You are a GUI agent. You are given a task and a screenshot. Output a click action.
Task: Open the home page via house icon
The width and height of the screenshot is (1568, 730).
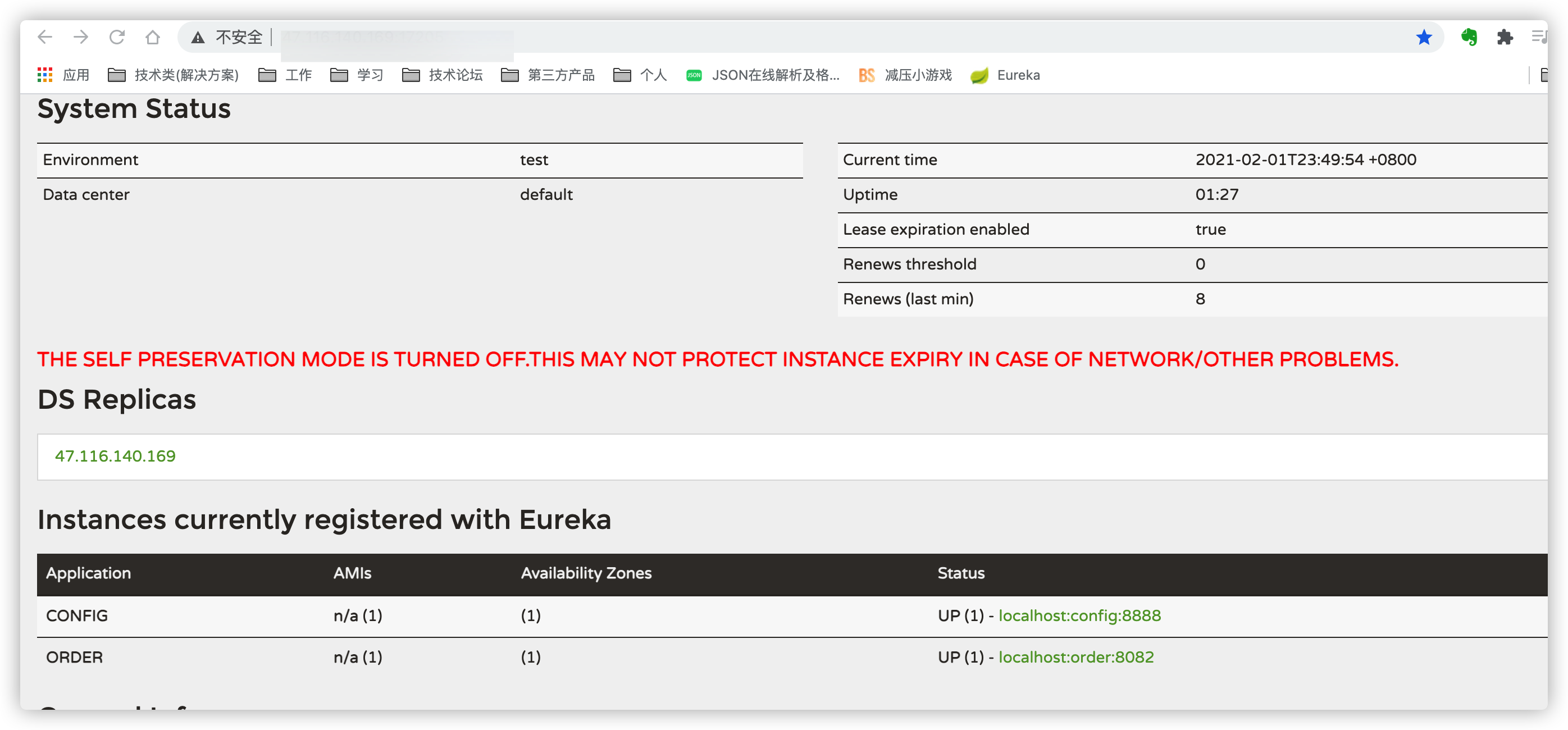coord(153,37)
